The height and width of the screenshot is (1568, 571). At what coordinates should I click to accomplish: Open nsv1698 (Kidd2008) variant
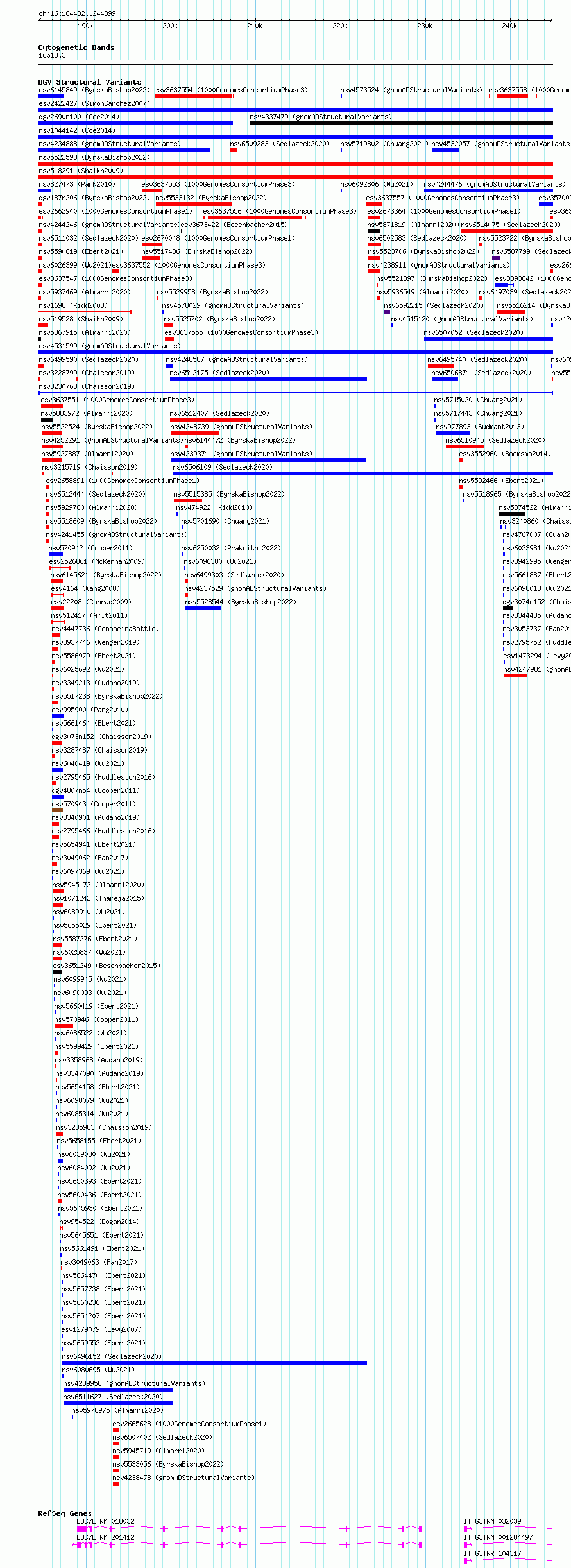click(73, 306)
